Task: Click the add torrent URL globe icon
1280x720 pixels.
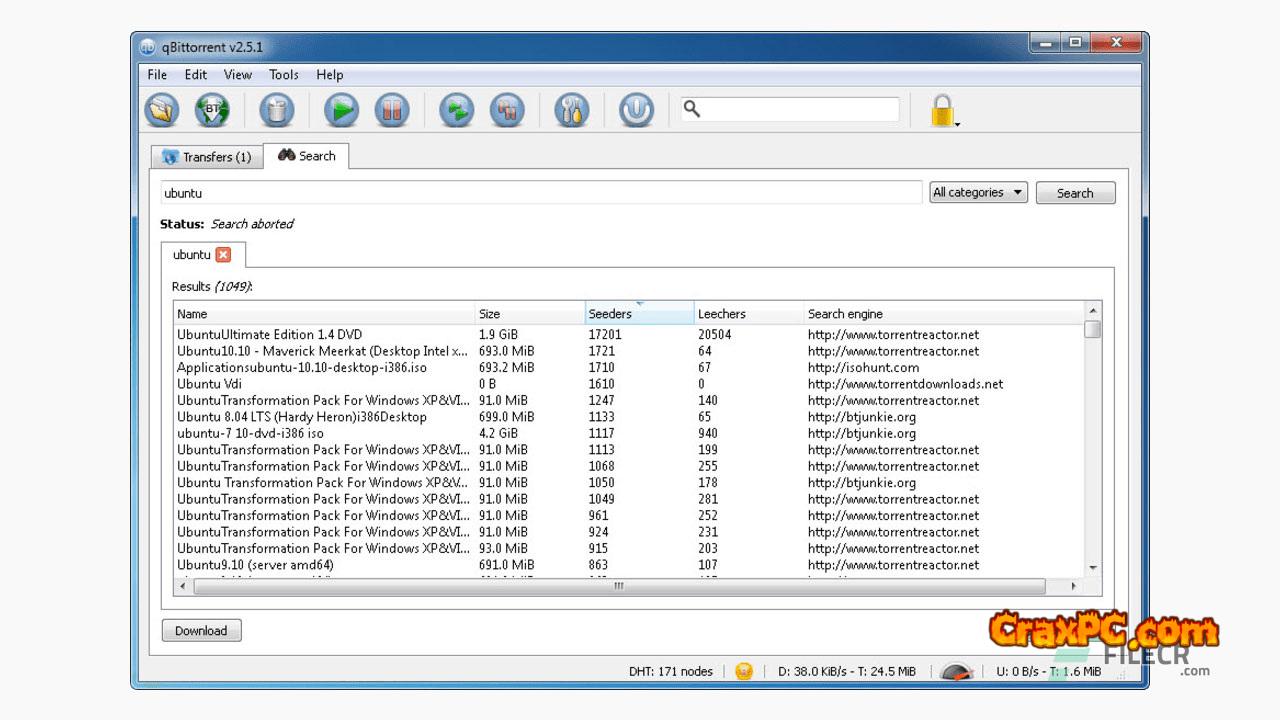Action: (212, 110)
